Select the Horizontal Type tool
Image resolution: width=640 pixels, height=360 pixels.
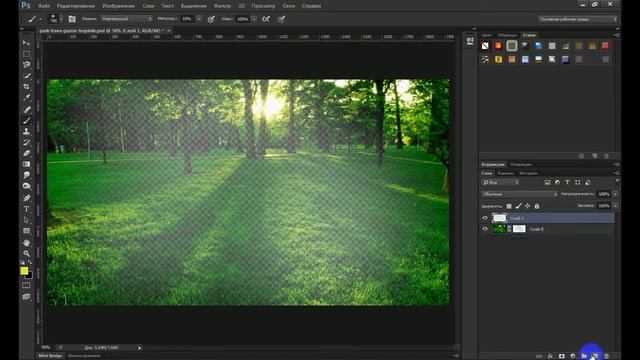[x=27, y=209]
